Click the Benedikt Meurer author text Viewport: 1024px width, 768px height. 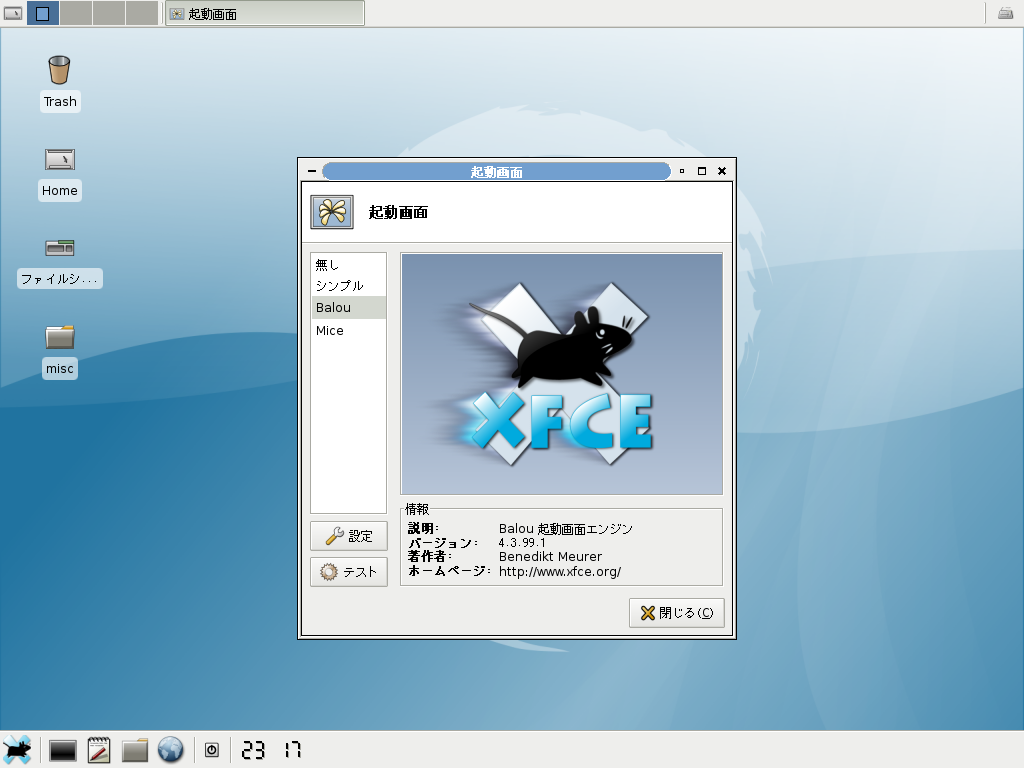(x=550, y=556)
